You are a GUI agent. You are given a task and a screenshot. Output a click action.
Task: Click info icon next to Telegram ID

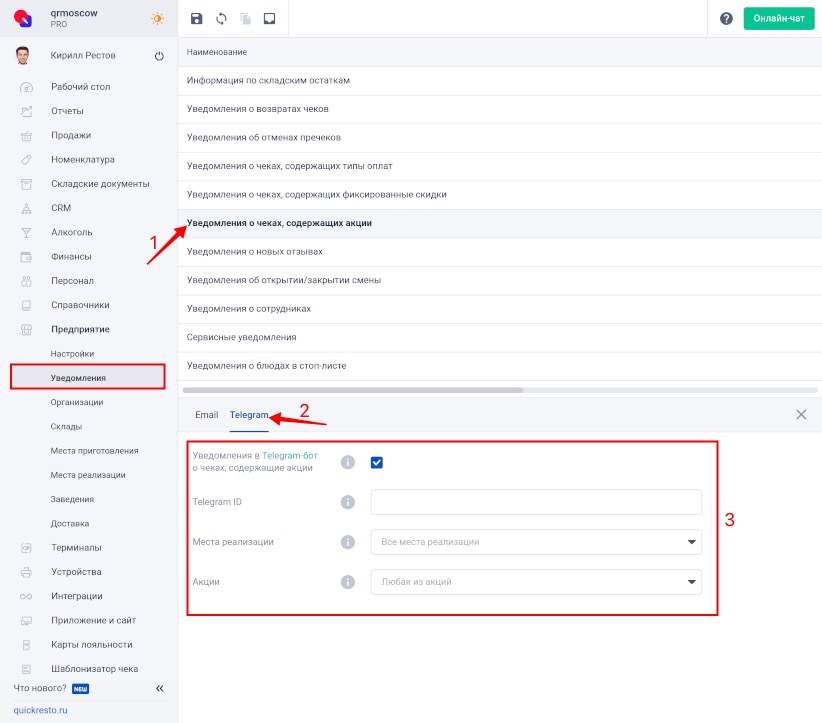[x=348, y=502]
